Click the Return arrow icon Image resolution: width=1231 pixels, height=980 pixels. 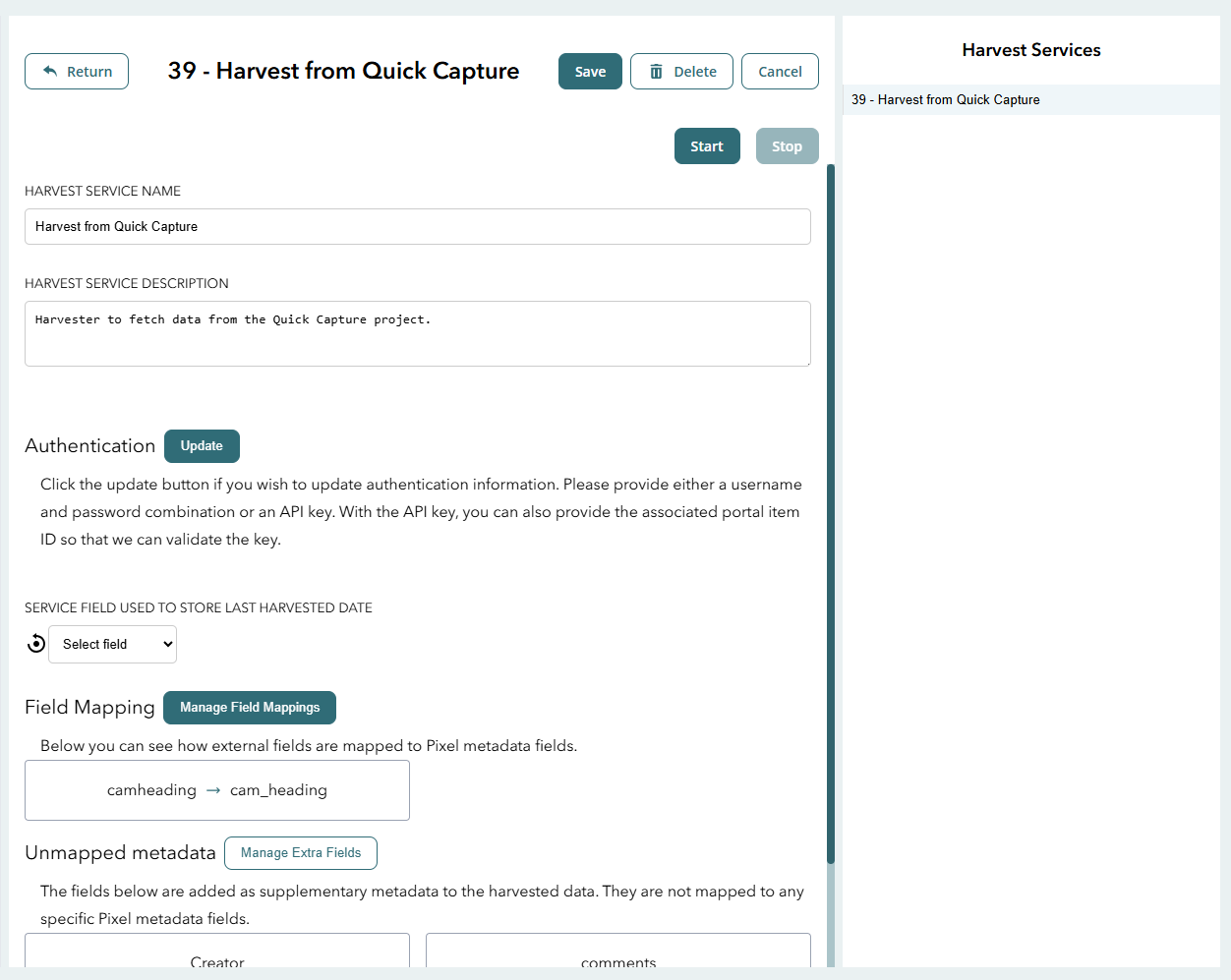(x=50, y=72)
